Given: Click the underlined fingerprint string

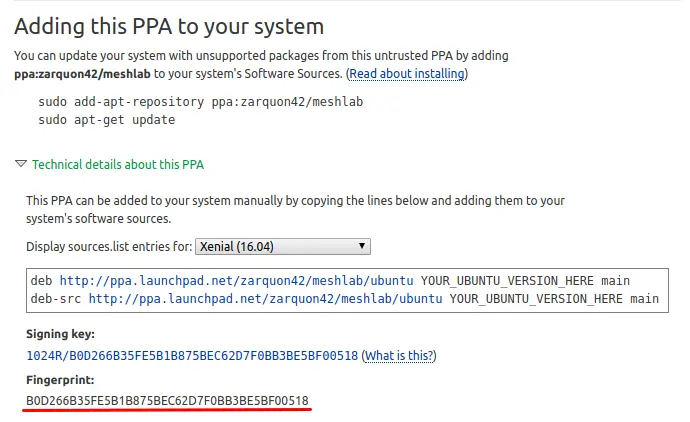Looking at the screenshot, I should (x=167, y=401).
